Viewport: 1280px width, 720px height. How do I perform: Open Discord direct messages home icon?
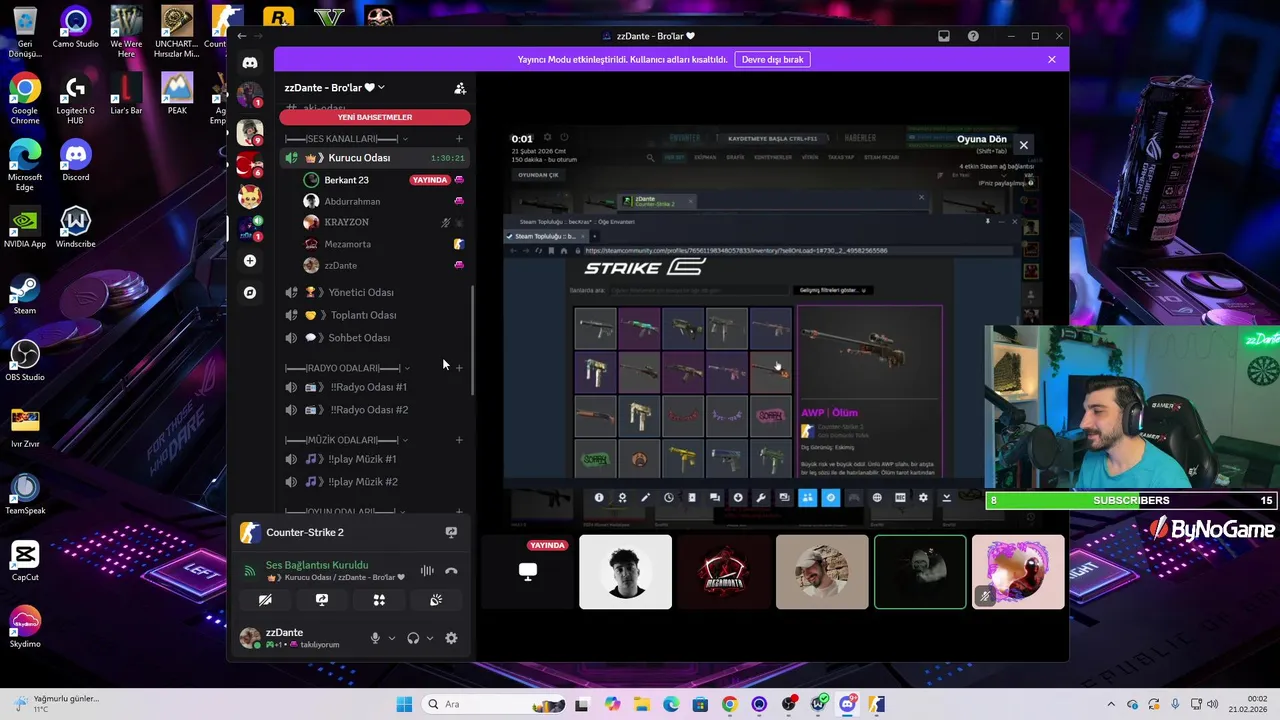250,63
